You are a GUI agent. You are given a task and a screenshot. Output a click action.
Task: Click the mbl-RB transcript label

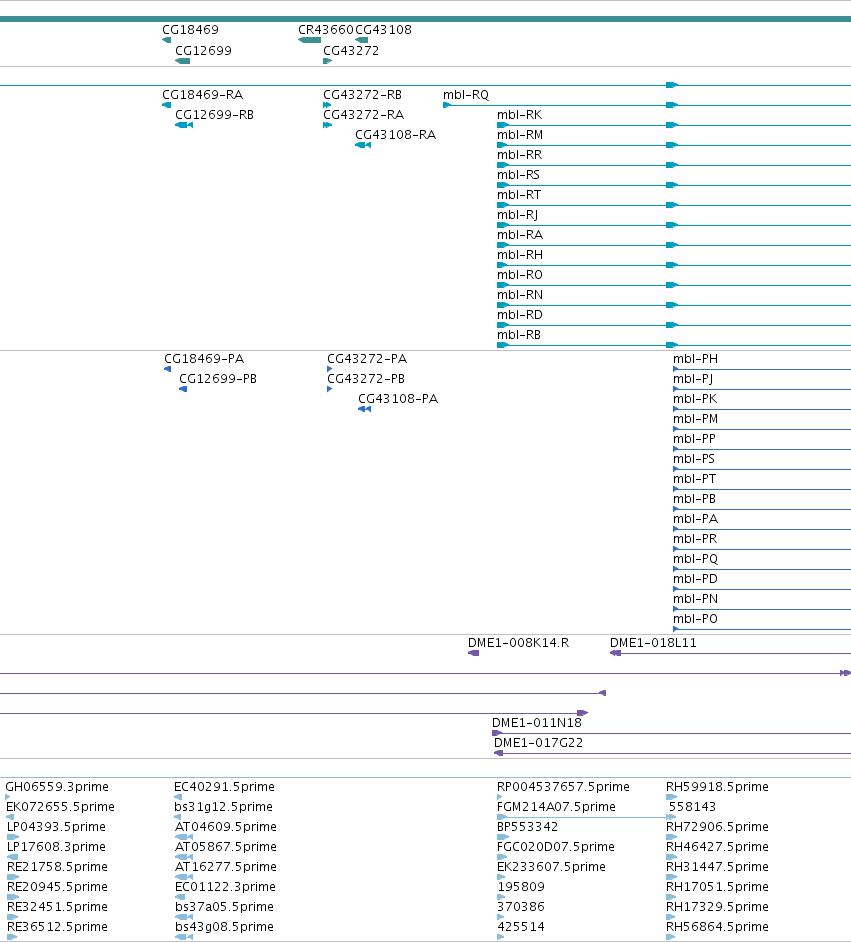[x=519, y=335]
